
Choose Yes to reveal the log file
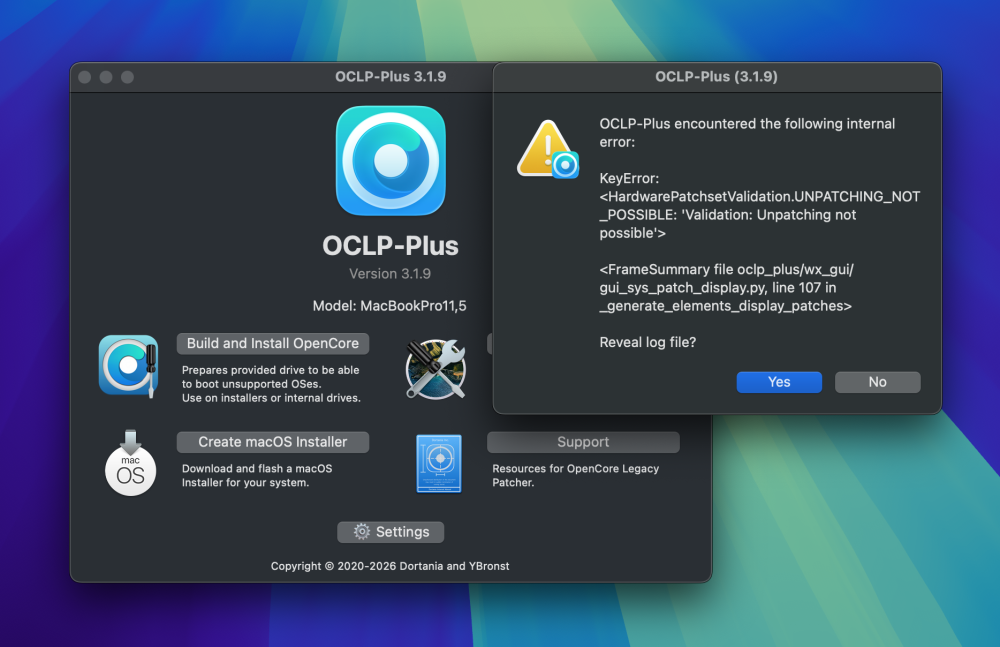[x=779, y=382]
